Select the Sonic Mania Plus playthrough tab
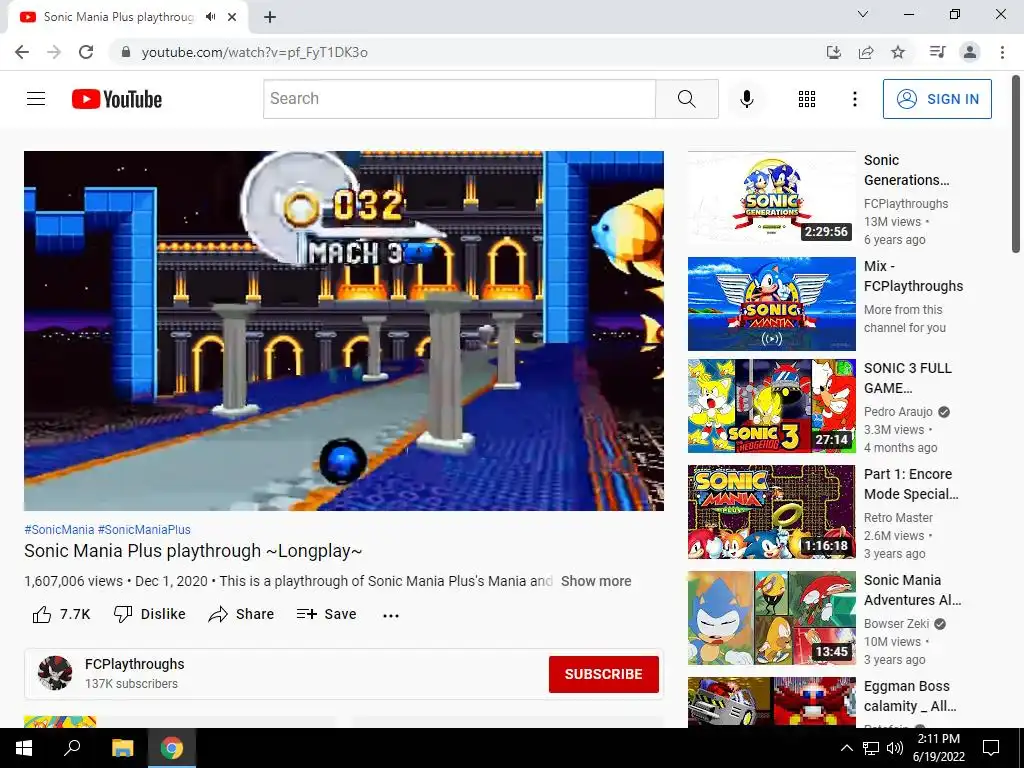The width and height of the screenshot is (1024, 768). [118, 17]
